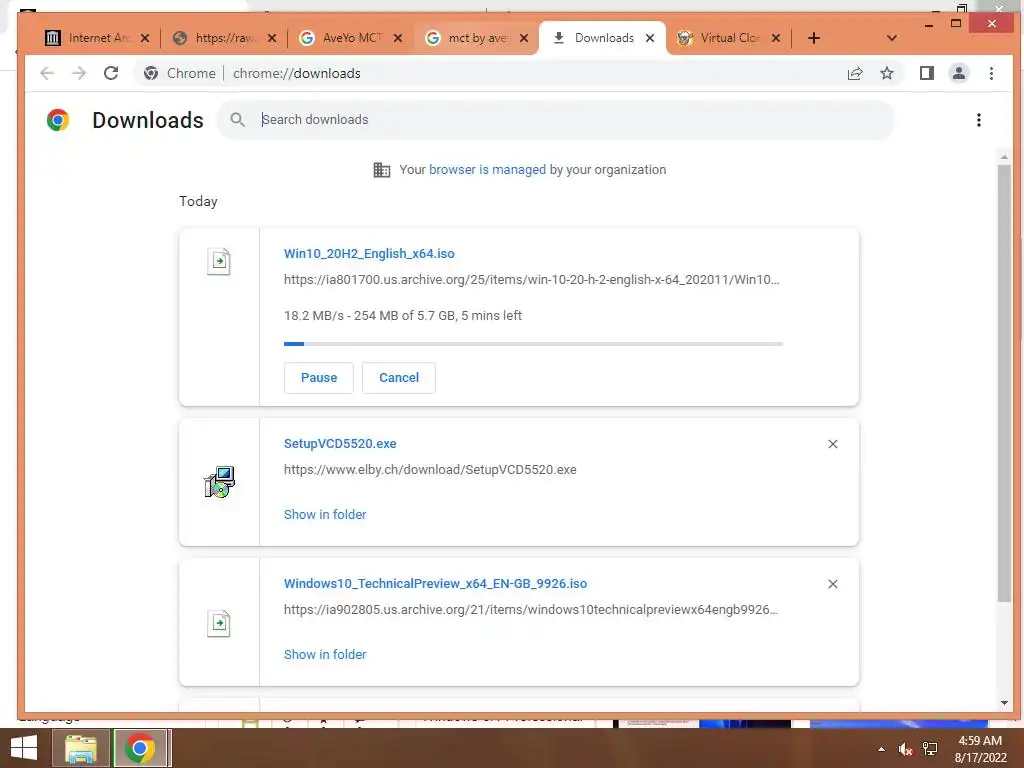The image size is (1024, 768).
Task: Click the archive.org source URL of Win10_20H2
Action: click(531, 280)
